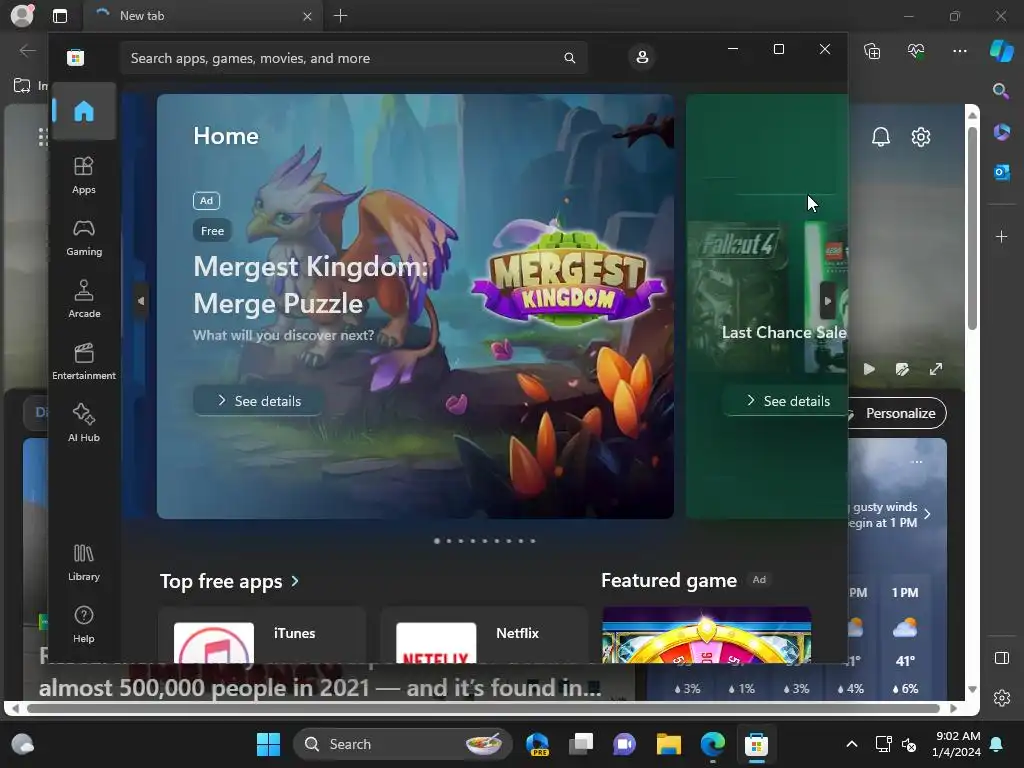
Task: Click the taskbar Search box
Action: 402,744
